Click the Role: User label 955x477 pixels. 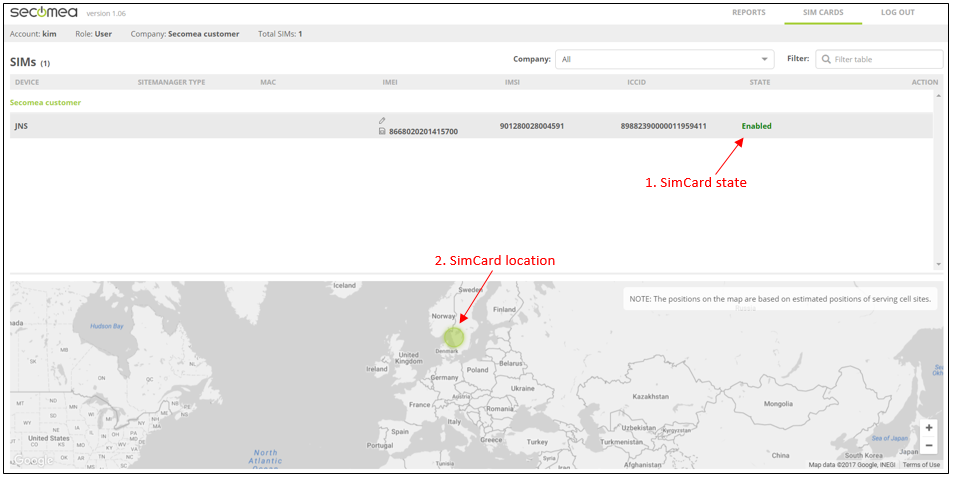tap(94, 34)
